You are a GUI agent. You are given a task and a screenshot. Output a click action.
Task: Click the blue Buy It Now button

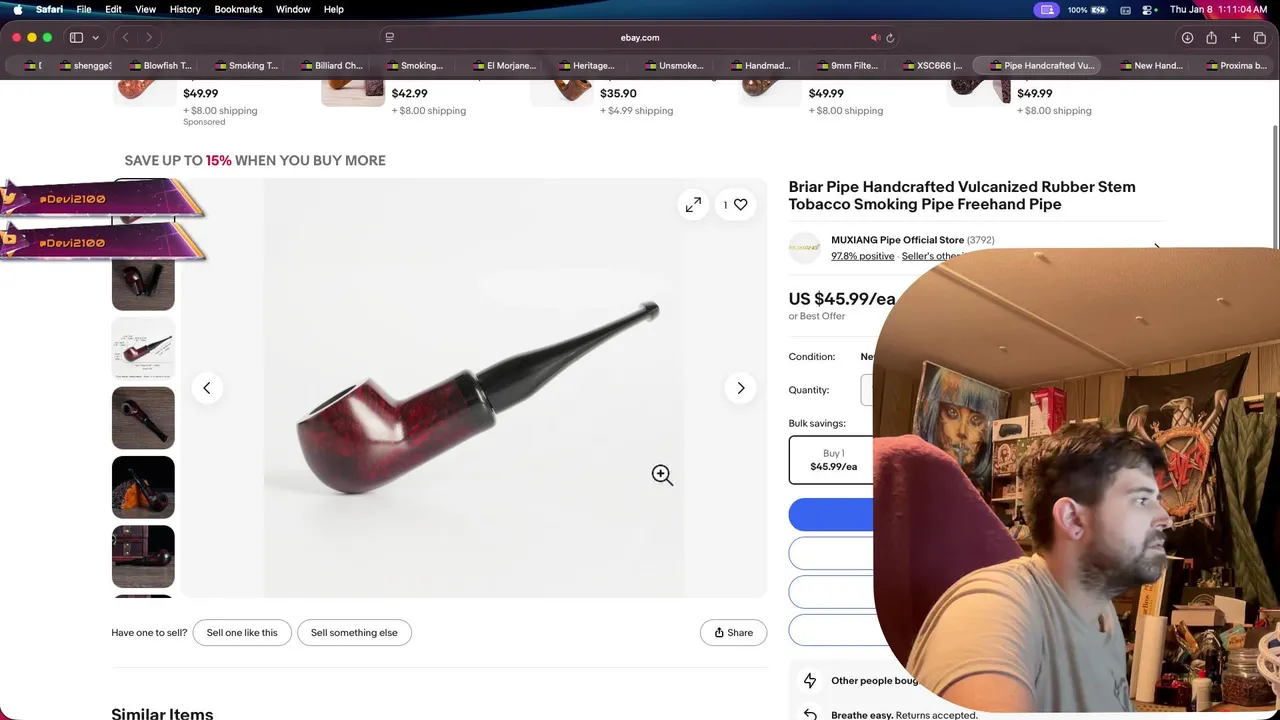[832, 515]
